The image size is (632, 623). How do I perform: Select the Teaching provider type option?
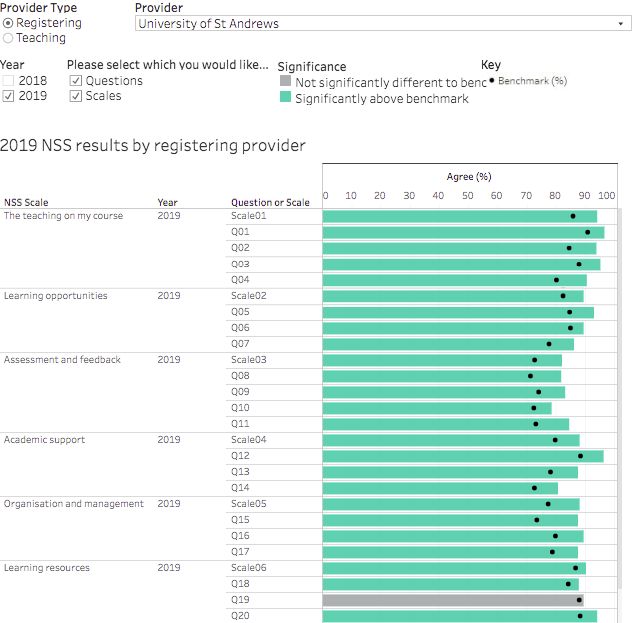[x=9, y=38]
